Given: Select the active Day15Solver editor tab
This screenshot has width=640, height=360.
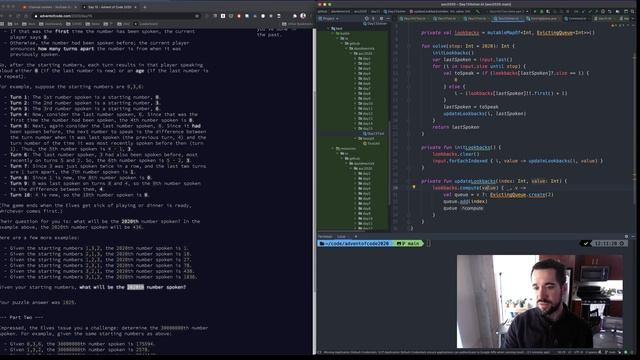Looking at the screenshot, I should pos(507,18).
